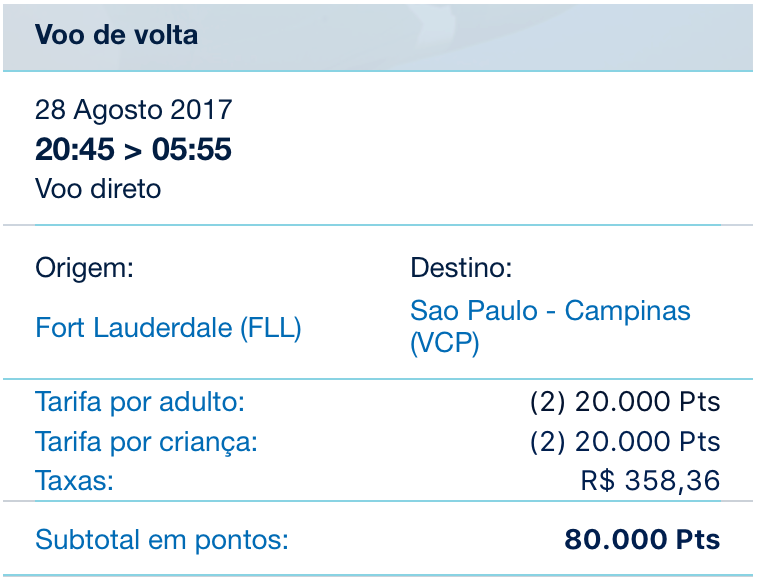Screen dimensions: 759x584
Task: Click the Voo de volta header
Action: coord(116,35)
